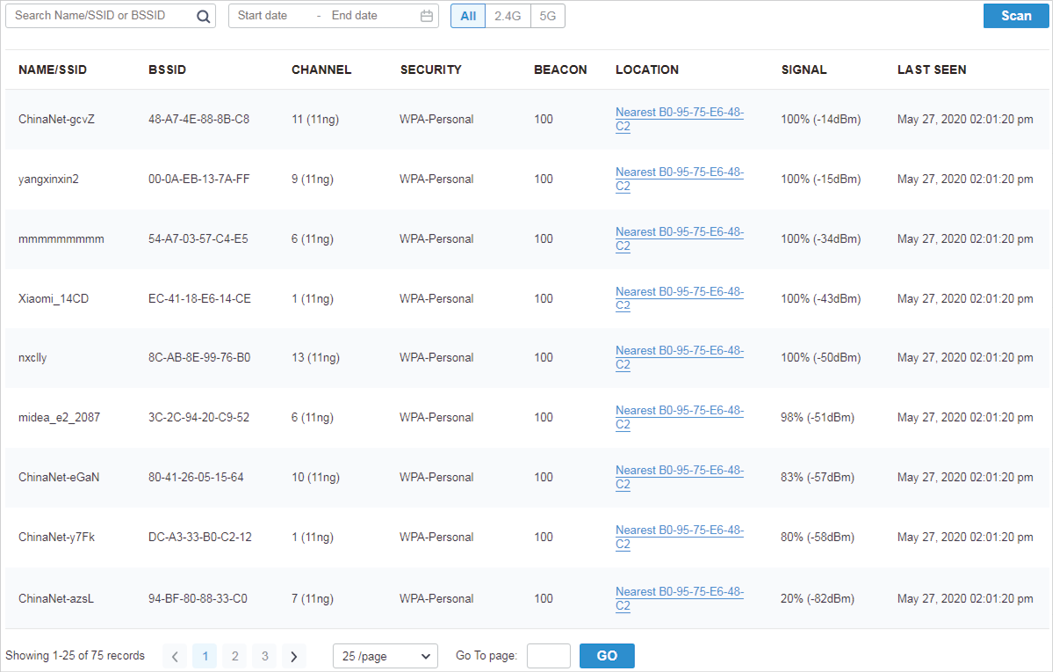The width and height of the screenshot is (1053, 672).
Task: Click the BSSID column header
Action: (x=167, y=70)
